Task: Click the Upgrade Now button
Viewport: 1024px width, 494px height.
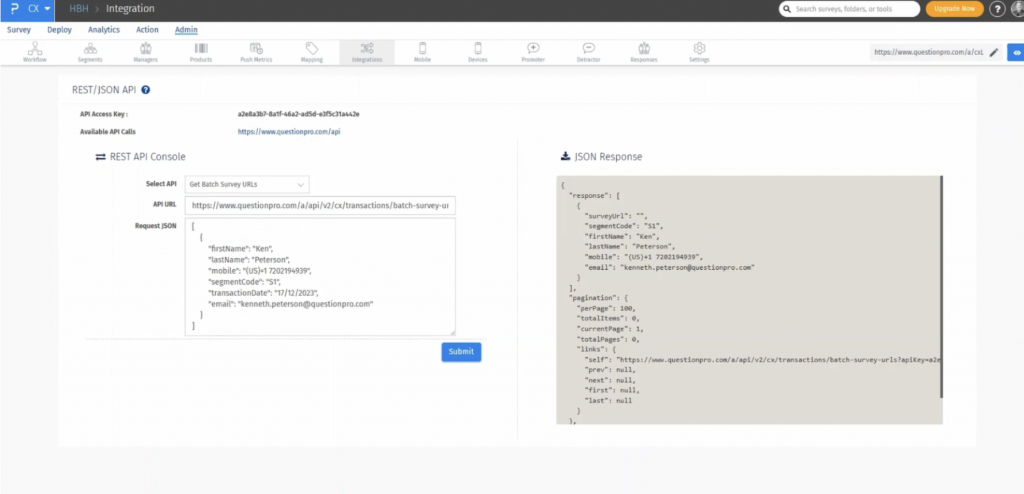Action: pos(955,9)
